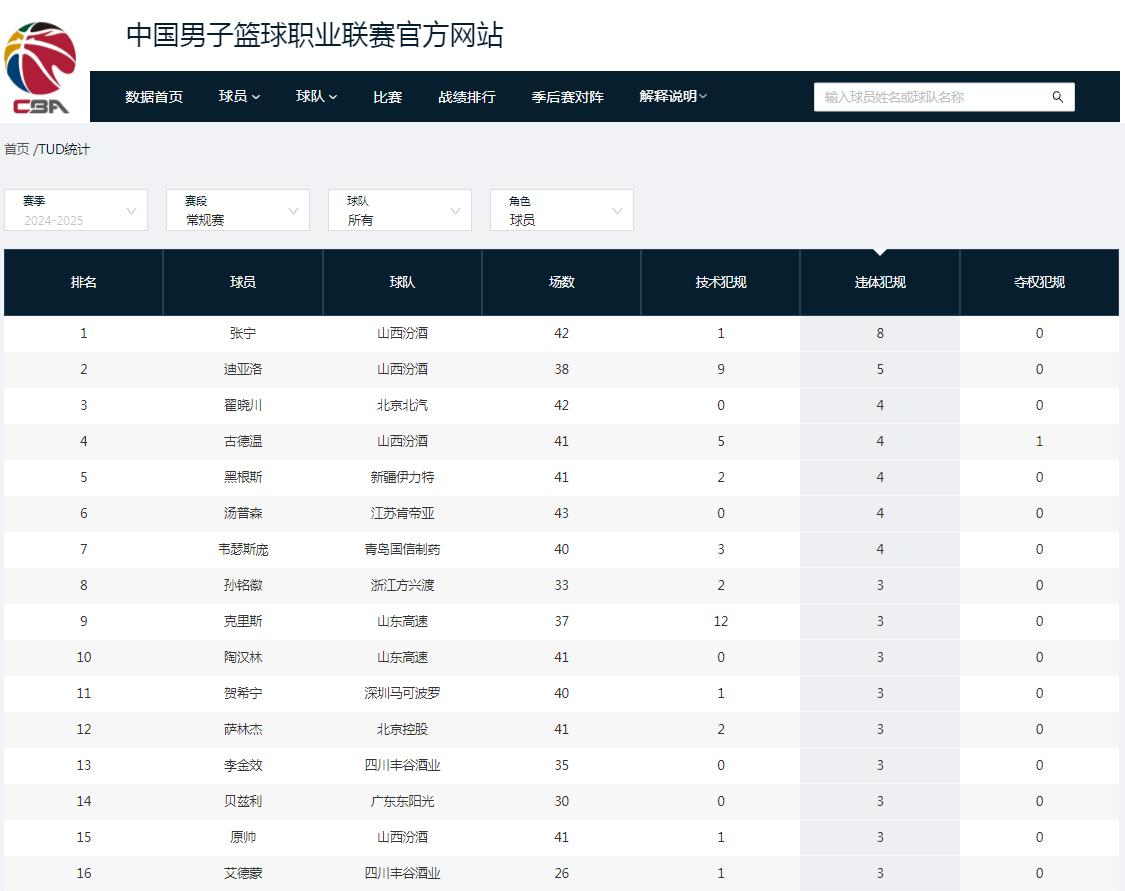Sort by the 技术犯规 column header

[720, 282]
